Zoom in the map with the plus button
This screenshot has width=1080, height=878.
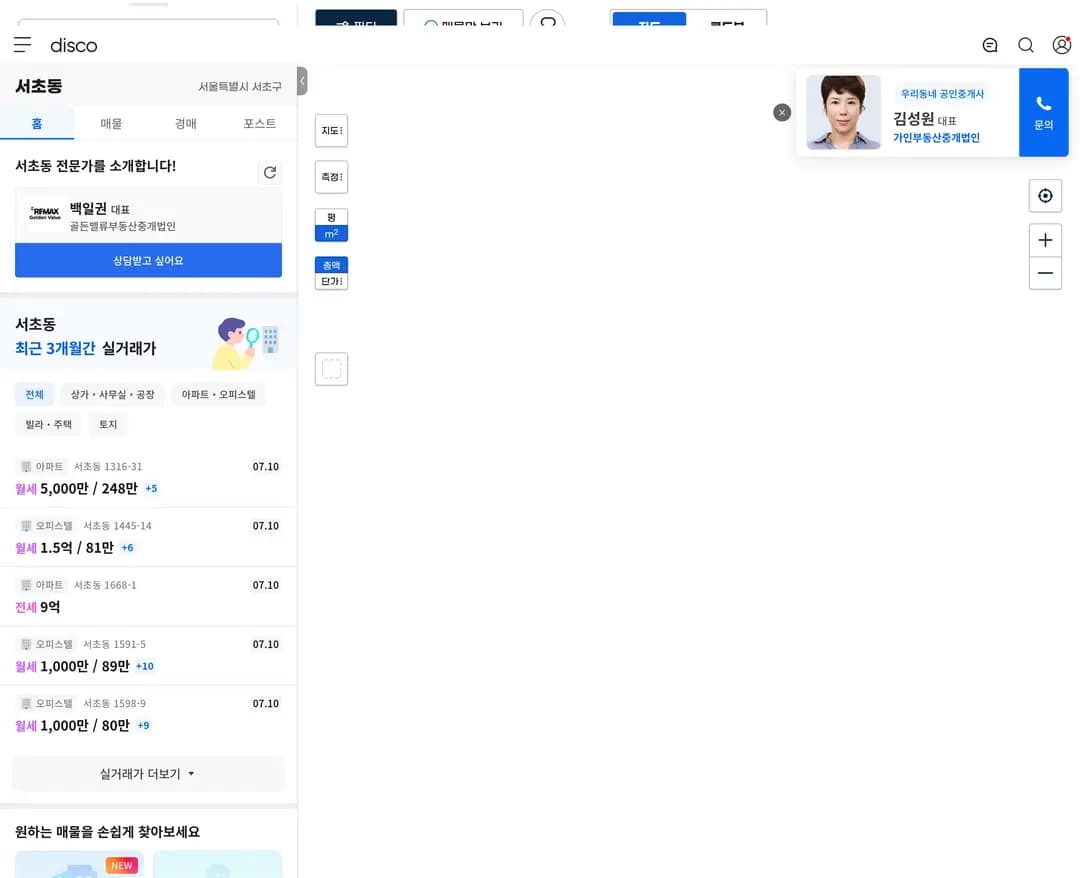[x=1045, y=240]
